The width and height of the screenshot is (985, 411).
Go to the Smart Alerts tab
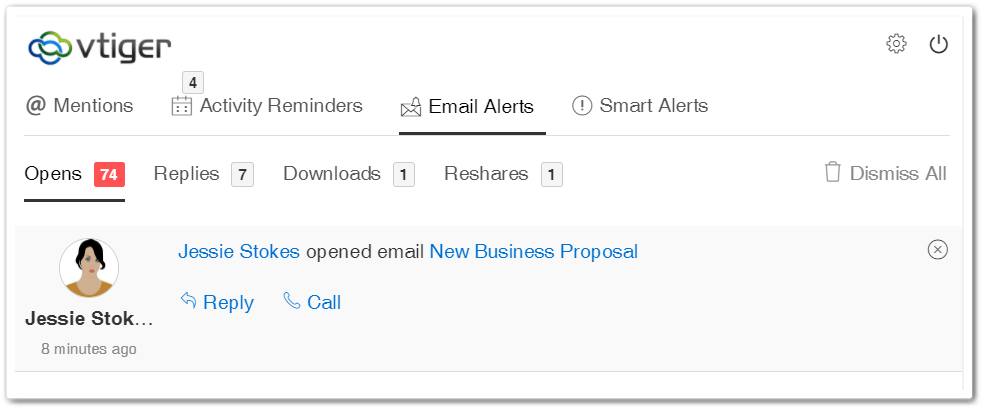pos(640,106)
